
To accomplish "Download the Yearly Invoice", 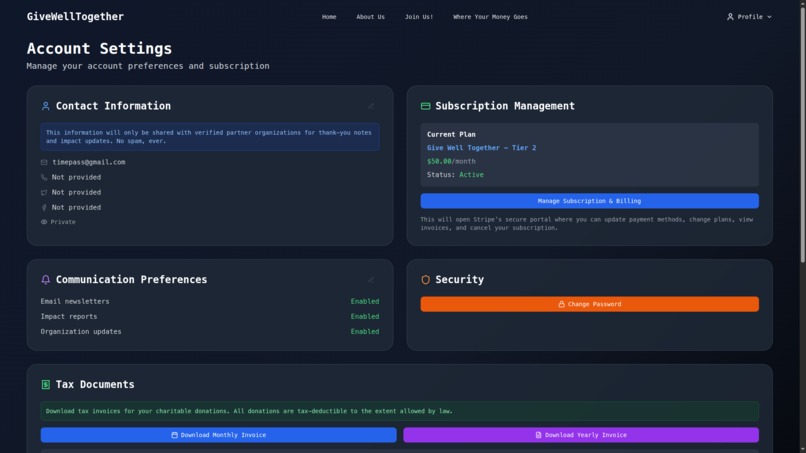I will [x=581, y=435].
